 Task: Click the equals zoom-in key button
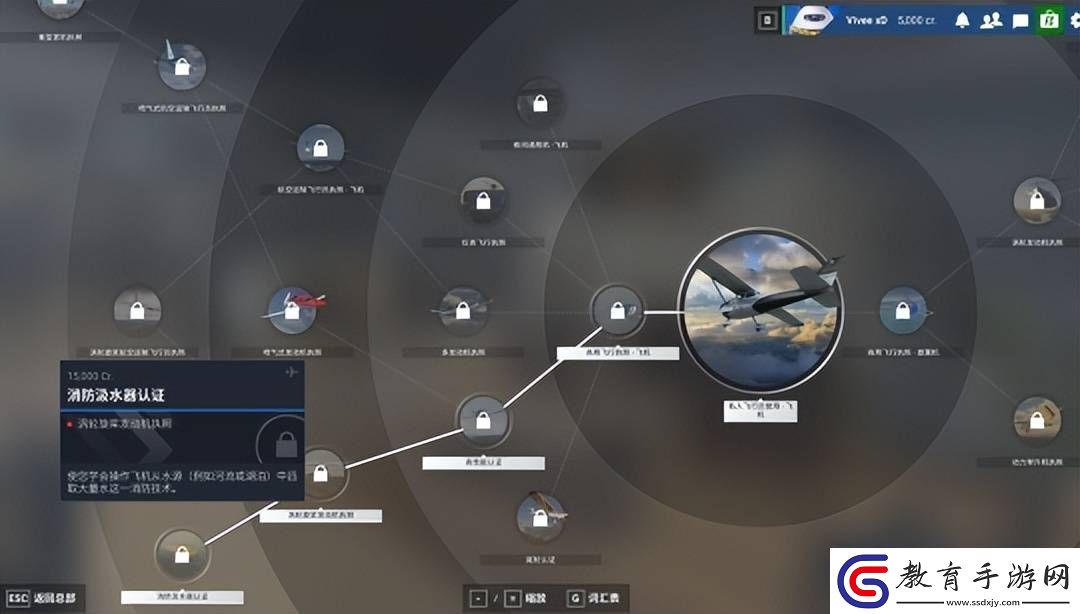point(512,598)
